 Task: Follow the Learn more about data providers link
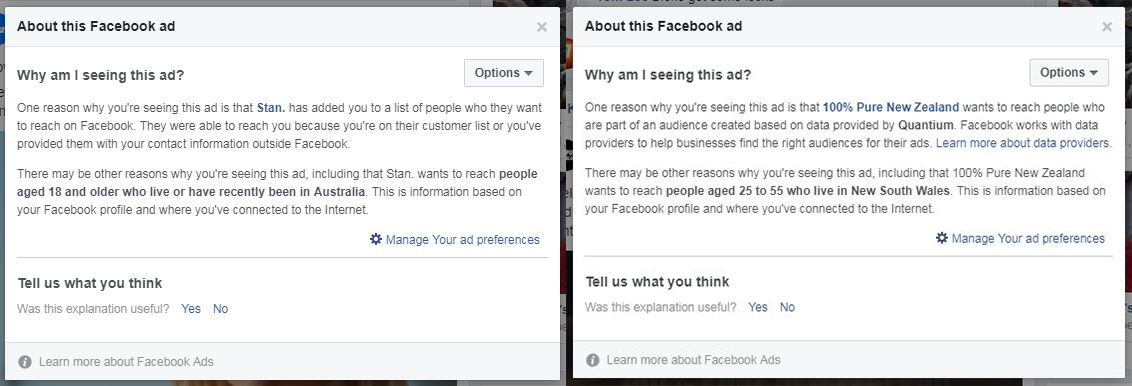click(1024, 143)
